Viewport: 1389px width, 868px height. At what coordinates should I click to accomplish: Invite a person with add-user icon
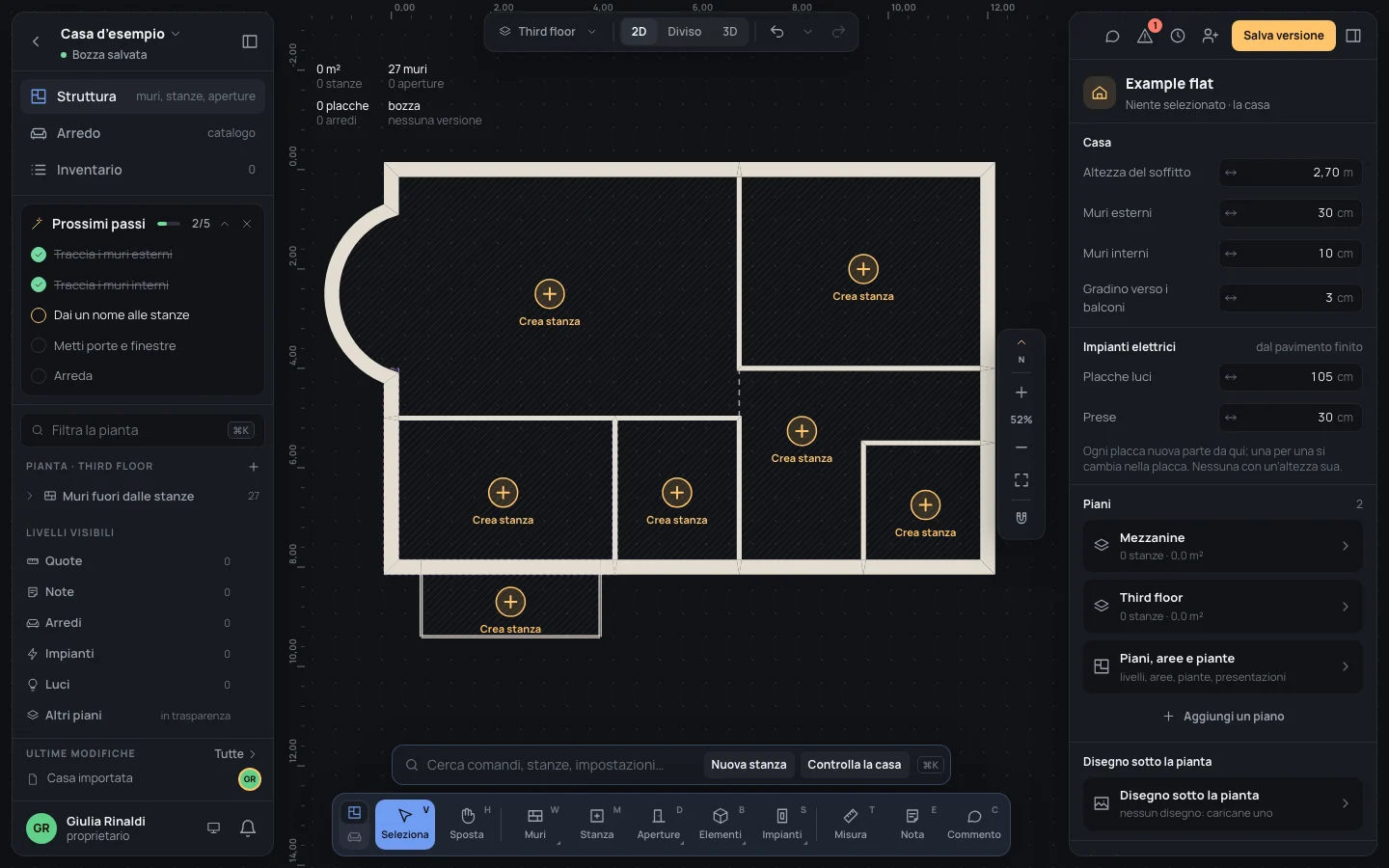(1211, 36)
